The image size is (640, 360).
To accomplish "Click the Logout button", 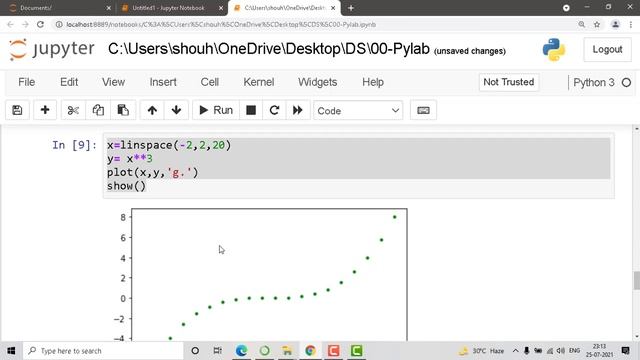I will [607, 49].
